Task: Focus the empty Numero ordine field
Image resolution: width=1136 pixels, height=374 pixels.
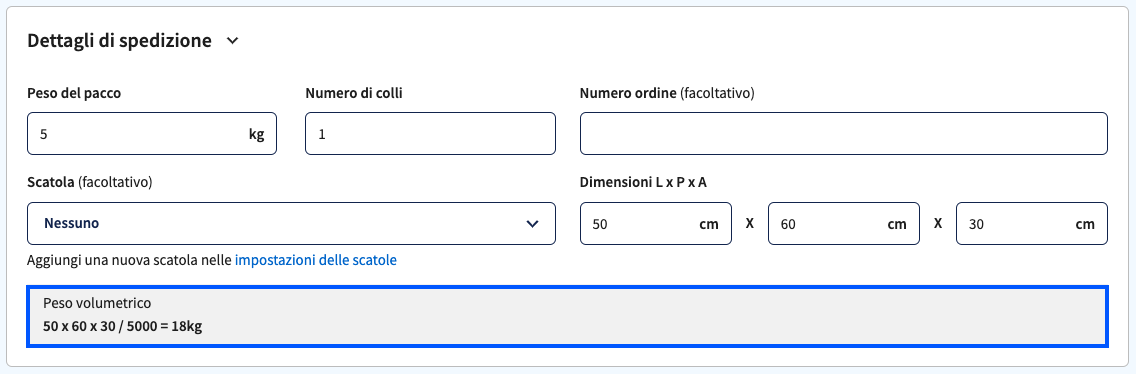Action: pyautogui.click(x=844, y=133)
